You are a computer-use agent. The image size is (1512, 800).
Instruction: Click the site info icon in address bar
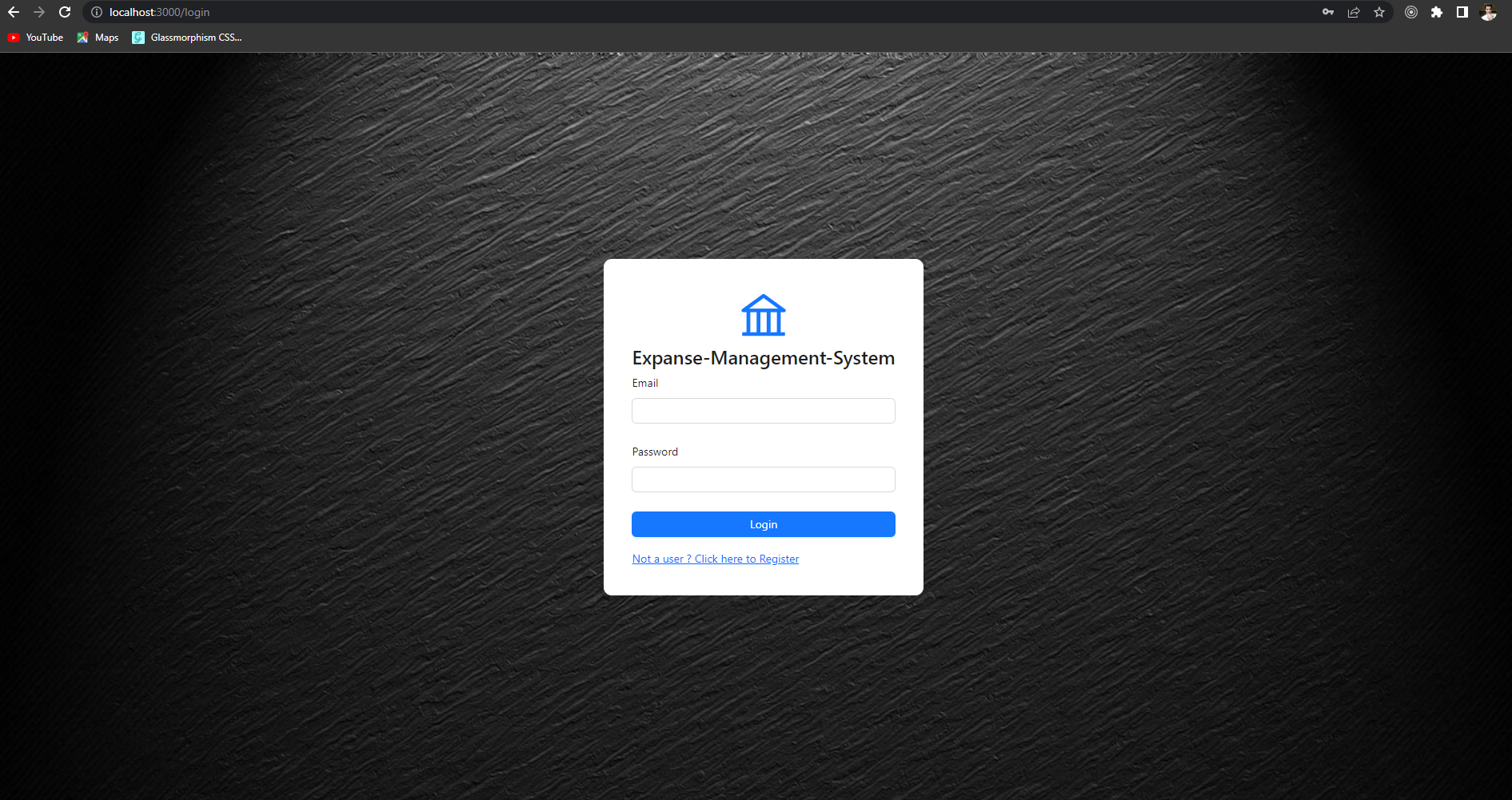tap(96, 12)
